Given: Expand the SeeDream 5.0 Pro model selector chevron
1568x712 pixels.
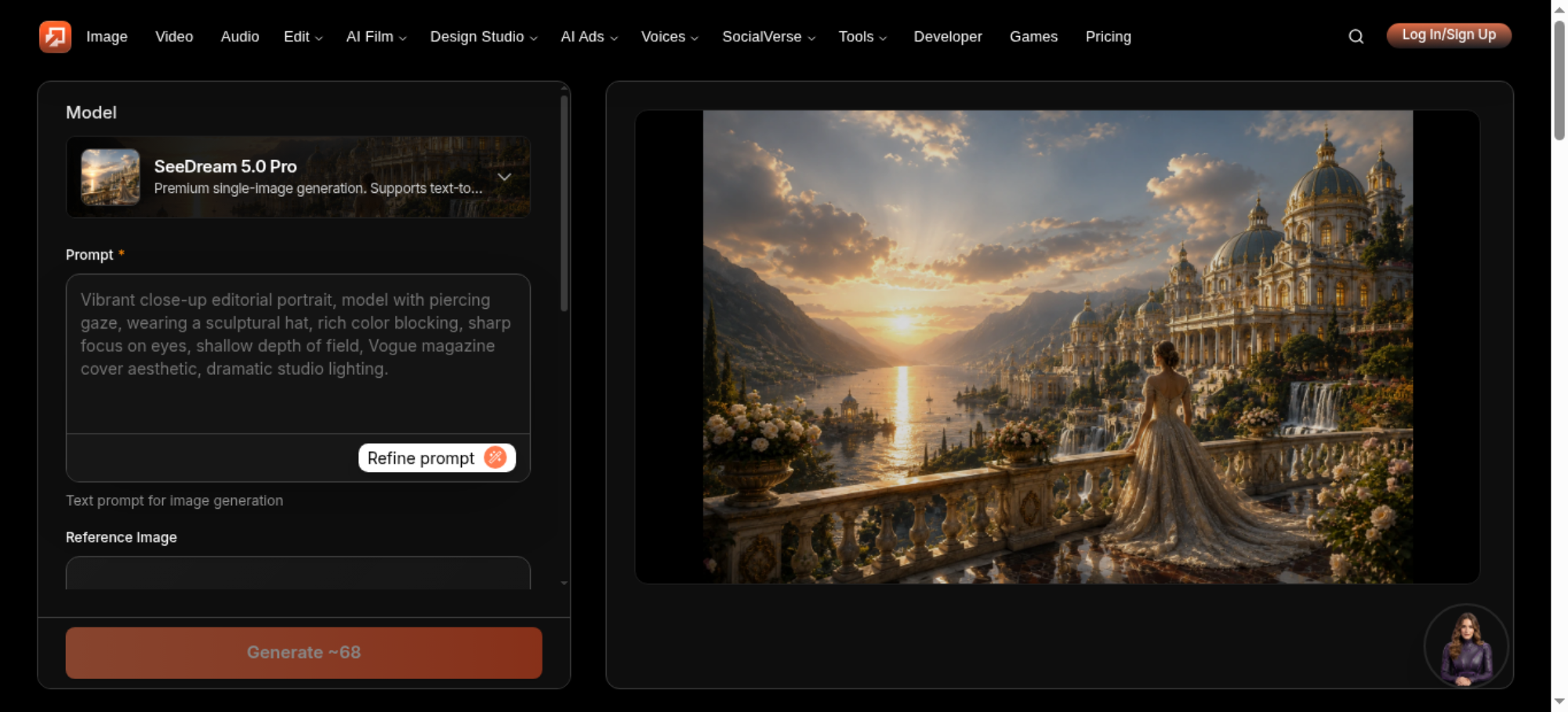Looking at the screenshot, I should [504, 177].
